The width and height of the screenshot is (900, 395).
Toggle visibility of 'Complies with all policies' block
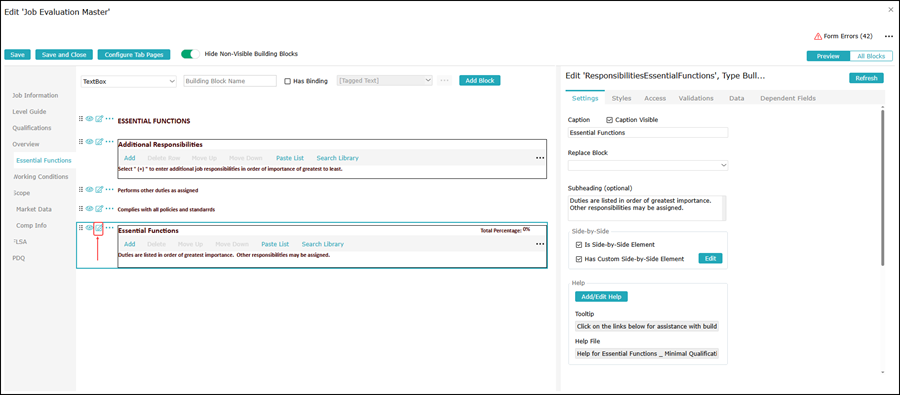pyautogui.click(x=90, y=209)
